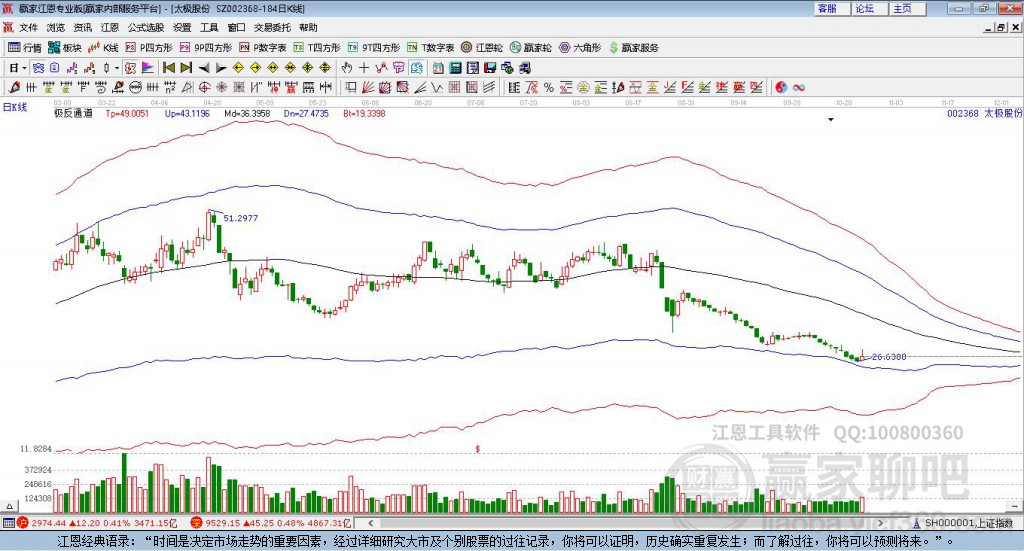Image resolution: width=1024 pixels, height=551 pixels.
Task: Open the 江恩 menu
Action: [x=110, y=27]
